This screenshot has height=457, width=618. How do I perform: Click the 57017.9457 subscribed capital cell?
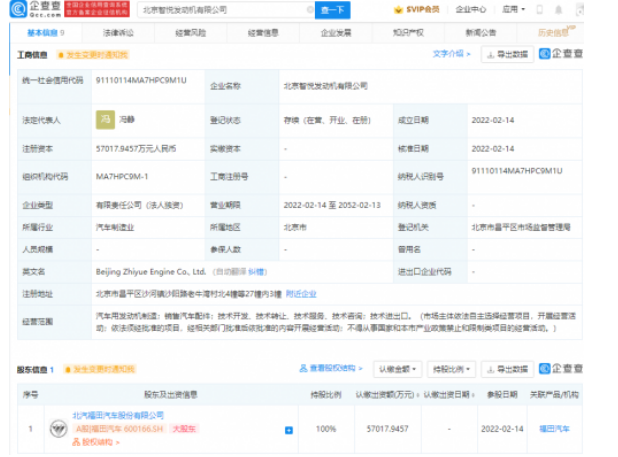coord(387,429)
